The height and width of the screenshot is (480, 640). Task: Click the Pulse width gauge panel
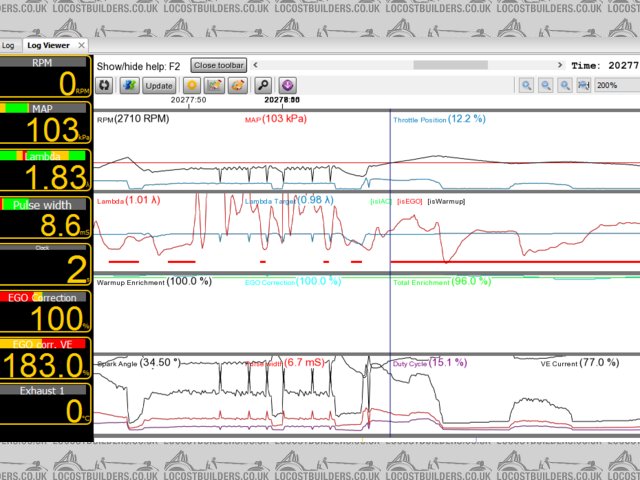pyautogui.click(x=46, y=218)
